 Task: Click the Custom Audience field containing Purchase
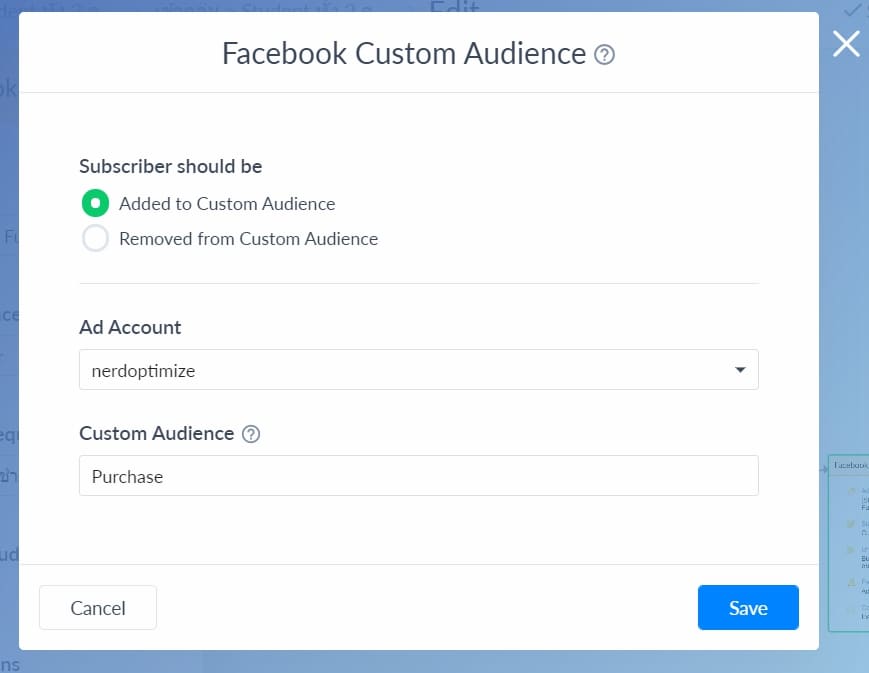click(418, 476)
